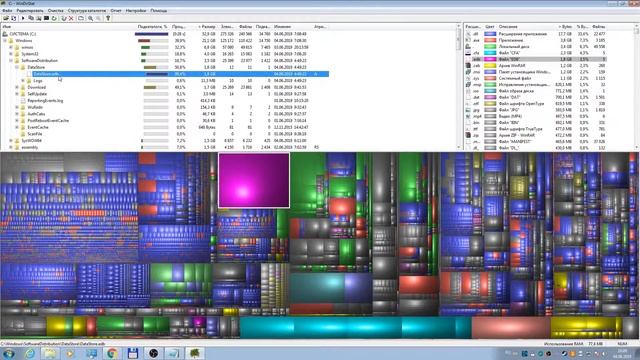Click the installer icon beside .msi extension

(468, 72)
